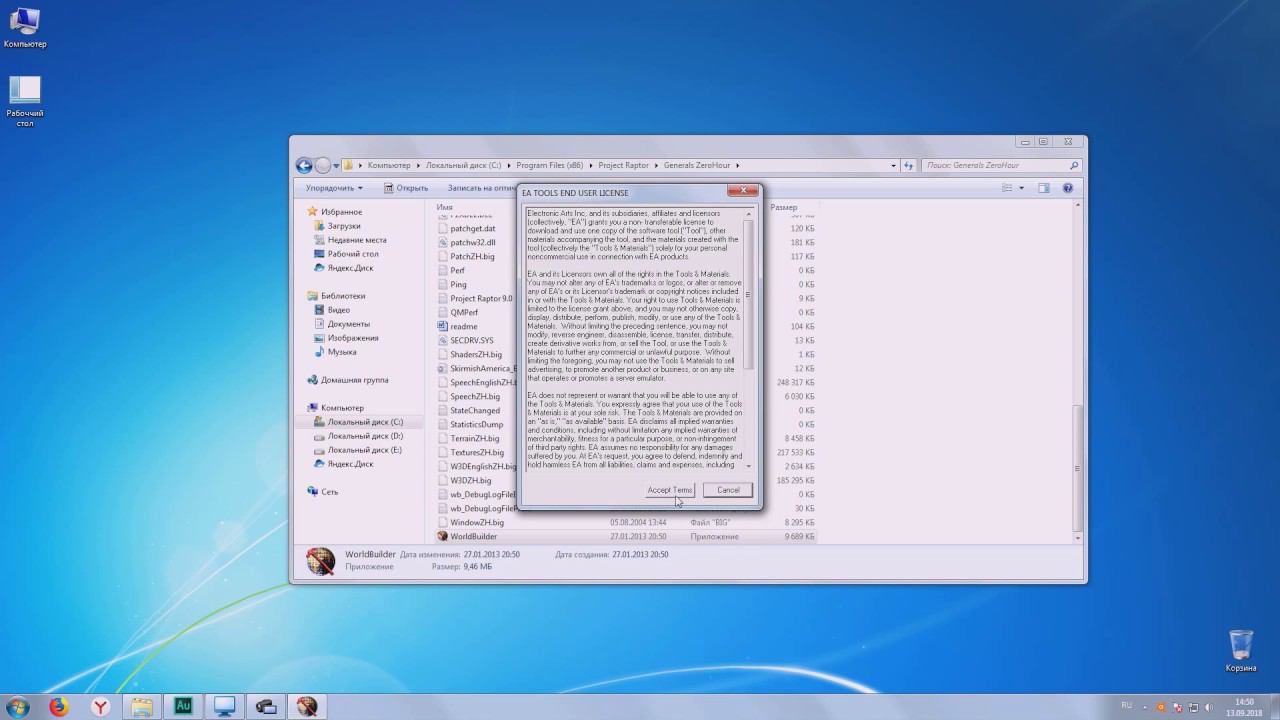Select the 'WorldBuilder' application file

point(473,536)
